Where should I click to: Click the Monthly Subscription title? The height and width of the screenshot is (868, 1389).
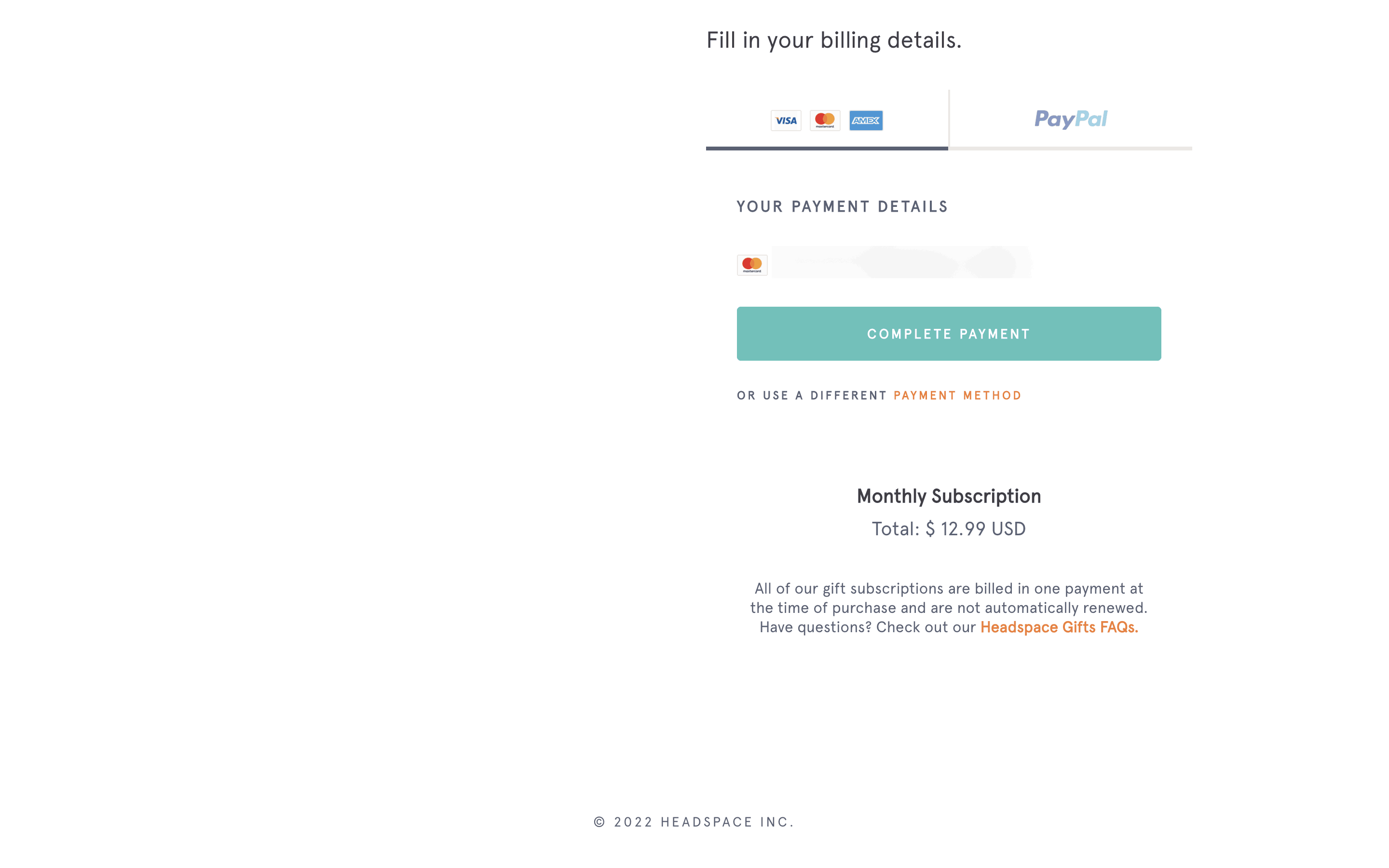[x=949, y=496]
